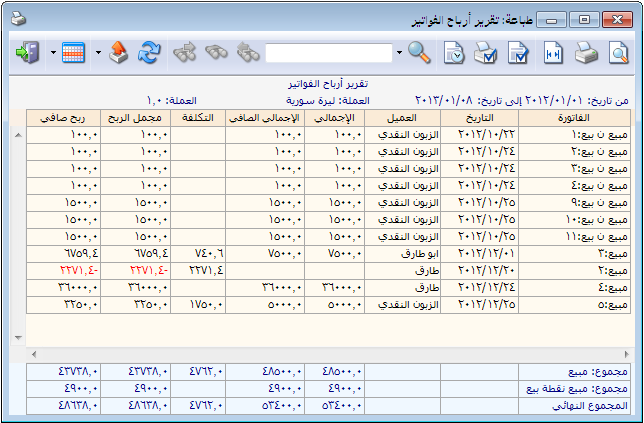Image resolution: width=644 pixels, height=423 pixels.
Task: Click the التاريخ column header
Action: [x=479, y=118]
